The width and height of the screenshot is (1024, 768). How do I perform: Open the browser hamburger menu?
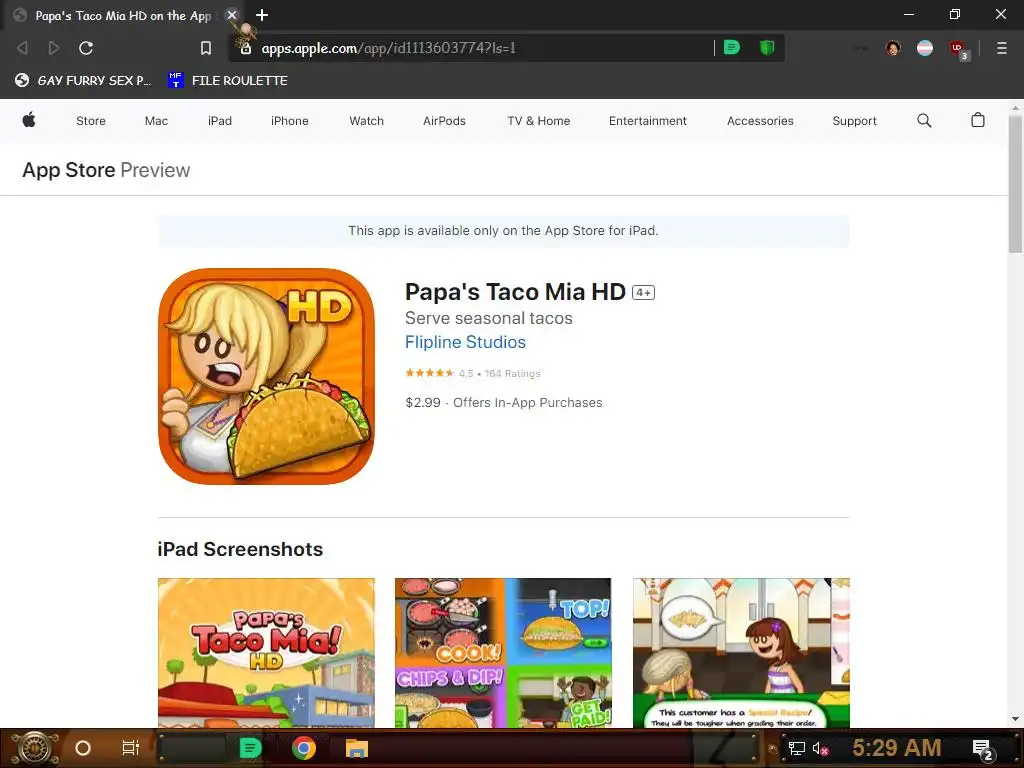1001,48
